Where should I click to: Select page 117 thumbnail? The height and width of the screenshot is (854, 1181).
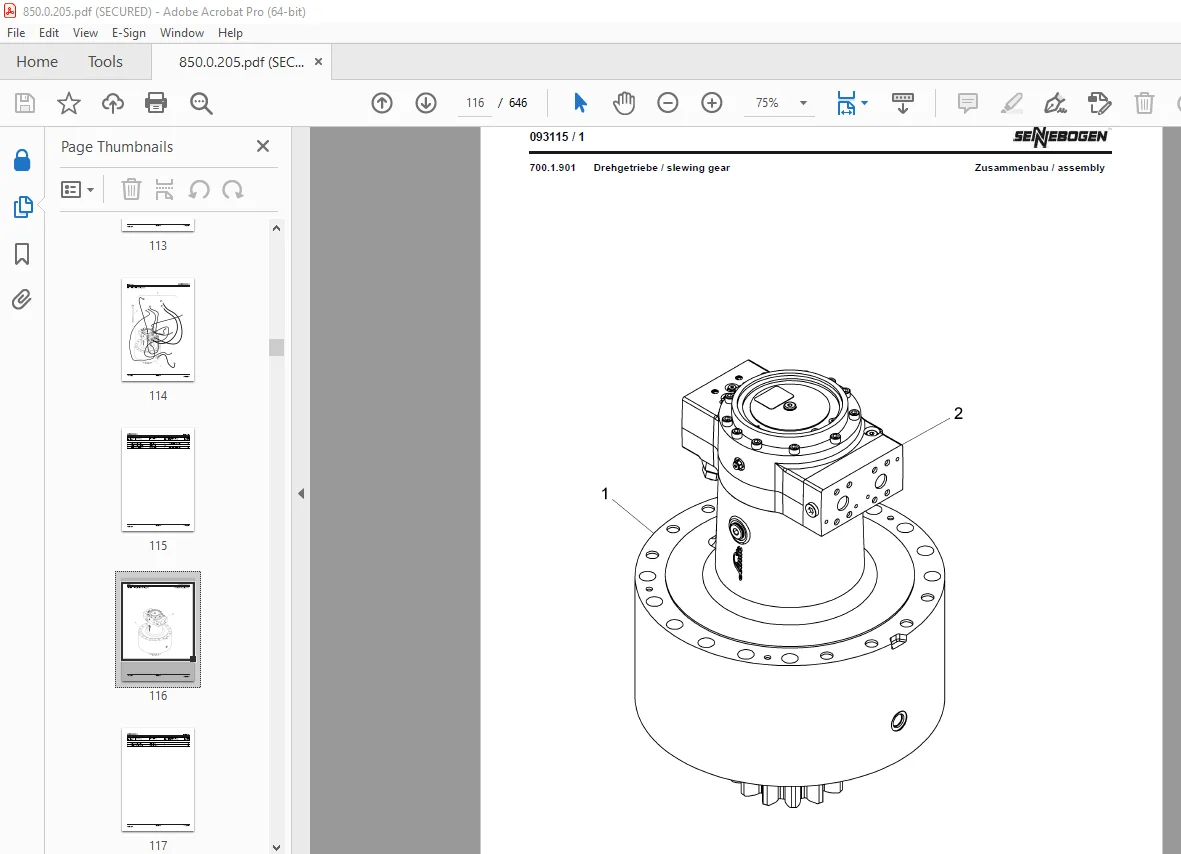[158, 779]
